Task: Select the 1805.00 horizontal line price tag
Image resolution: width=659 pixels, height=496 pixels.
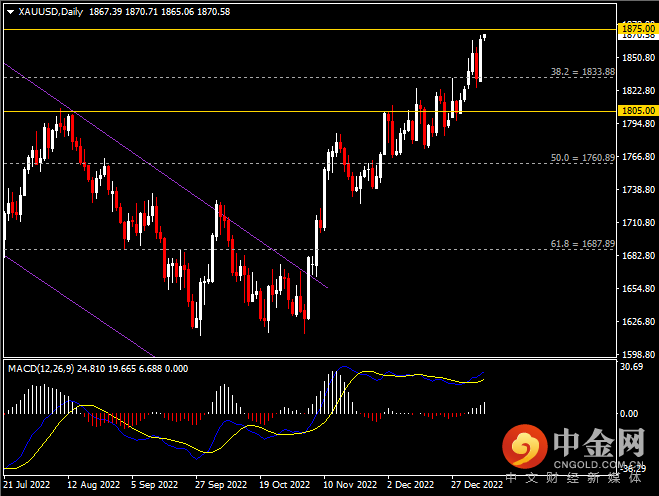Action: click(637, 110)
